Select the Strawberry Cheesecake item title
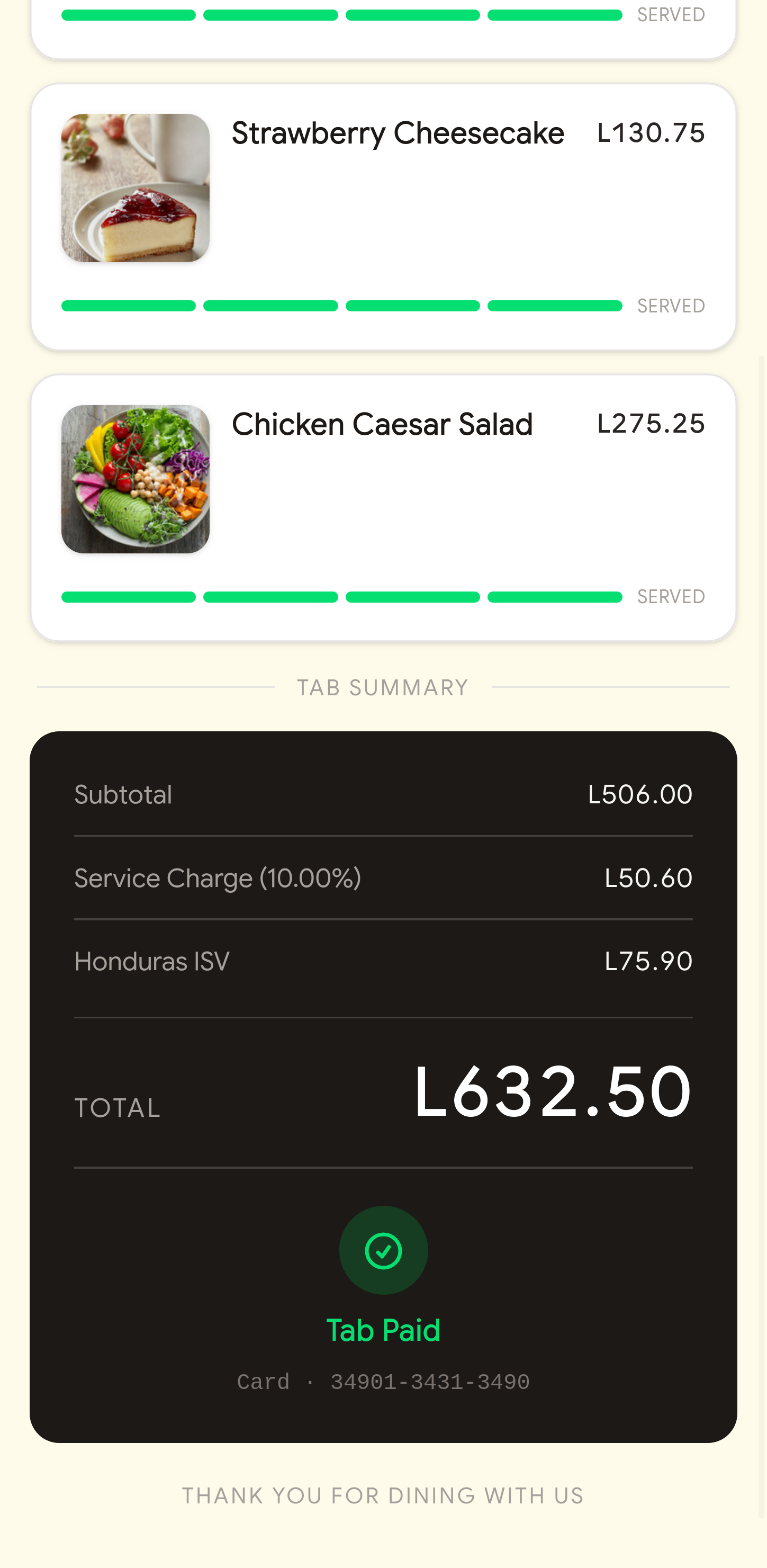The height and width of the screenshot is (1568, 767). (397, 133)
